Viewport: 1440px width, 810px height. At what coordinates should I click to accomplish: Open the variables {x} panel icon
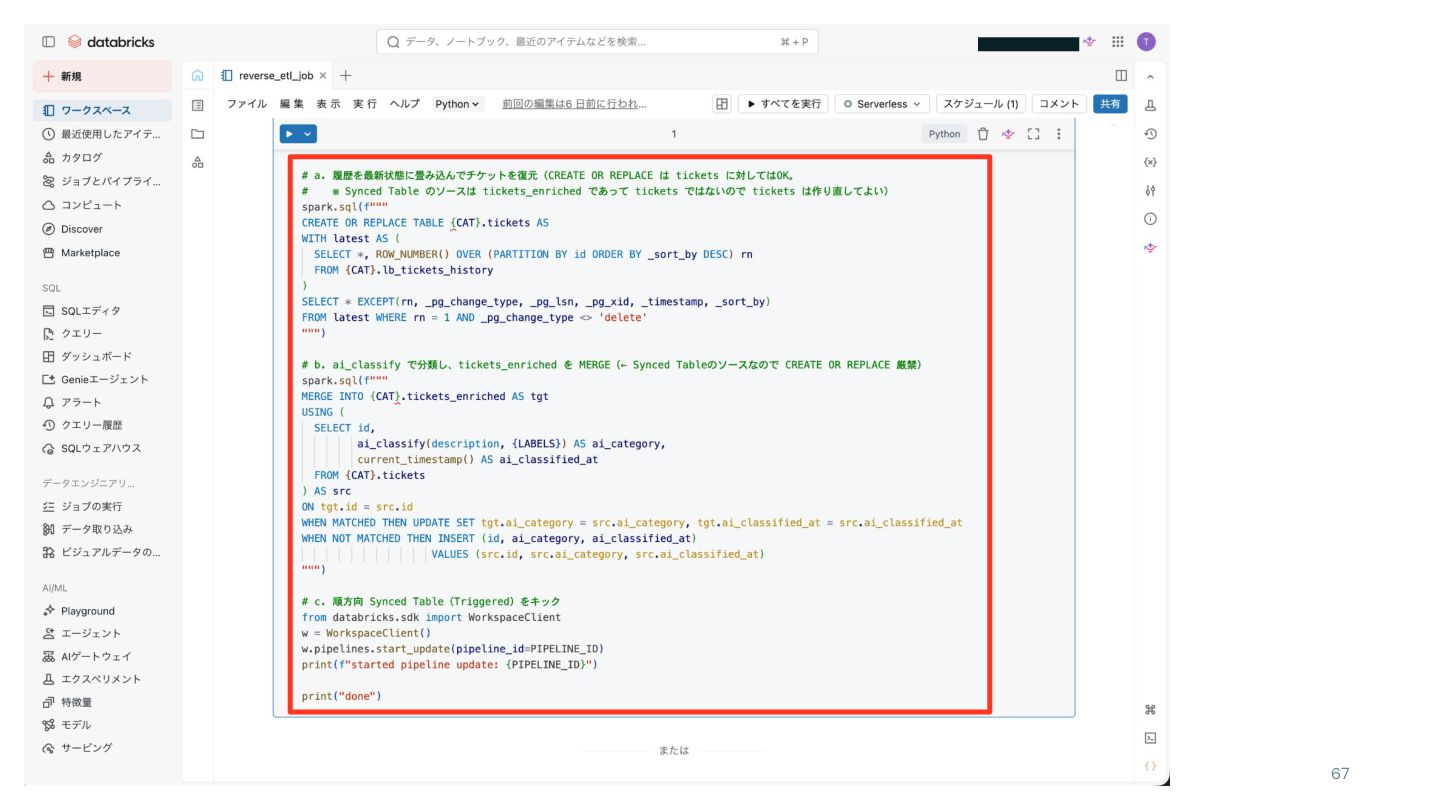click(1150, 162)
